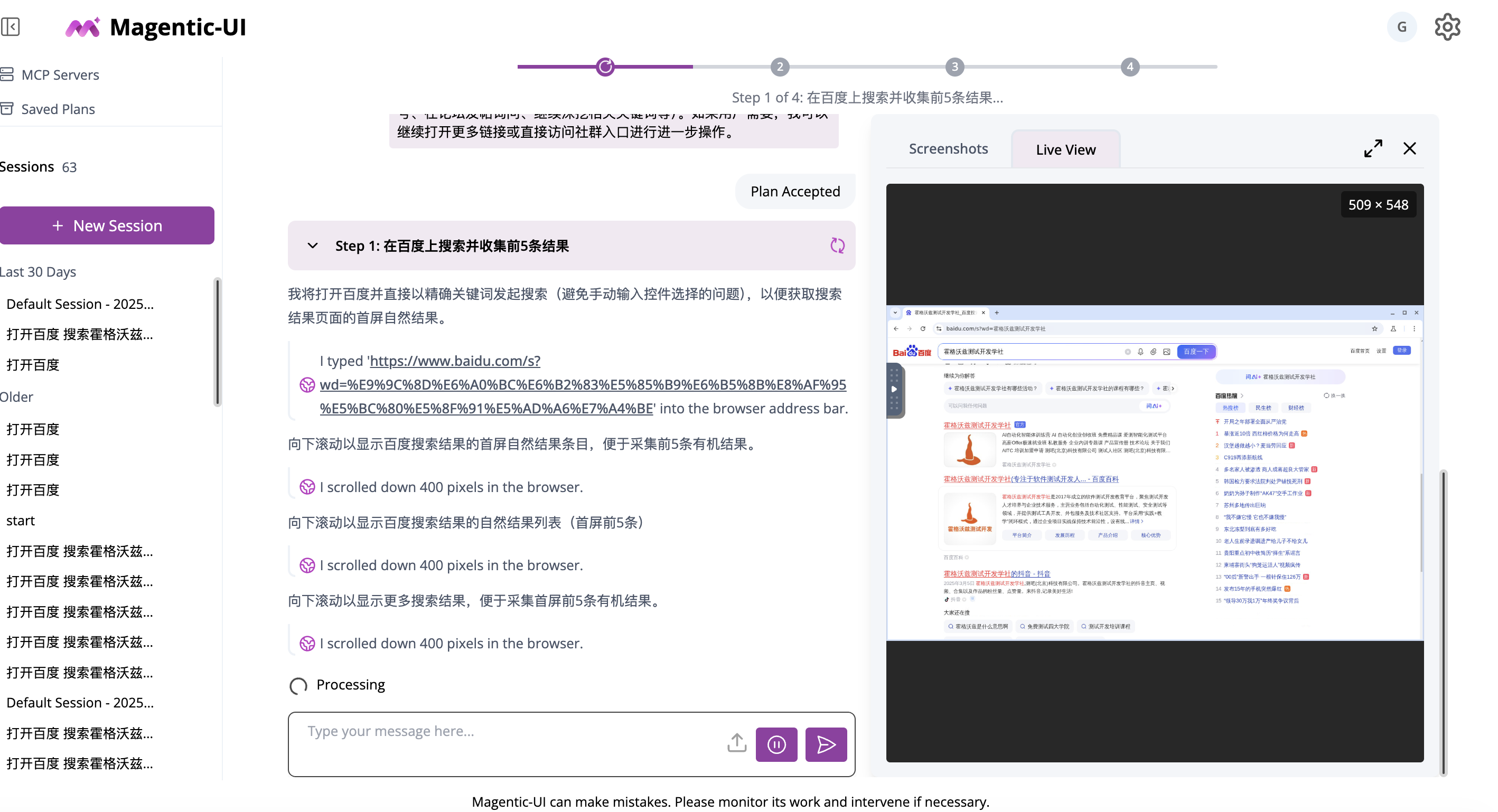Click the upload file icon
Viewport: 1498px width, 812px height.
(737, 743)
